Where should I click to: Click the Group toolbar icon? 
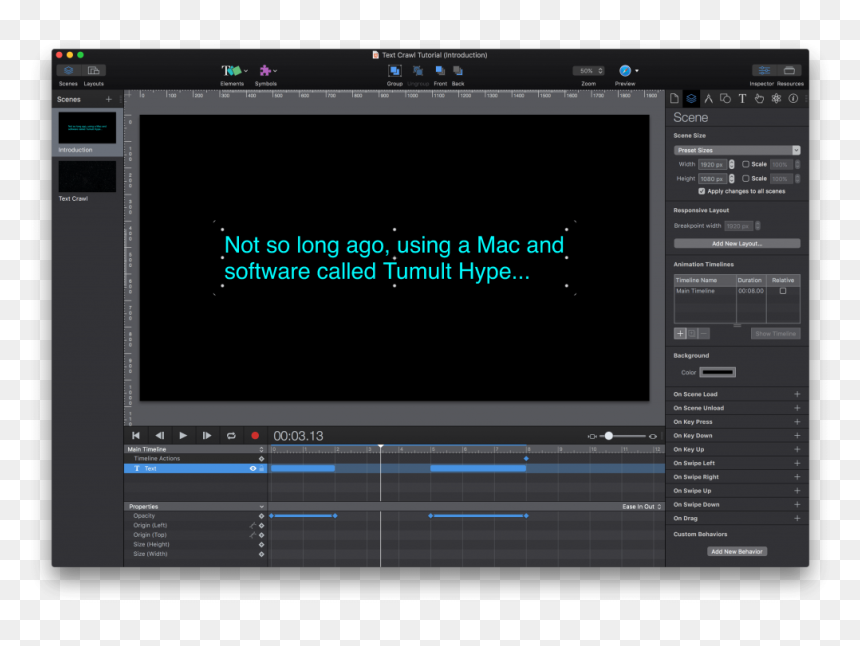click(395, 71)
